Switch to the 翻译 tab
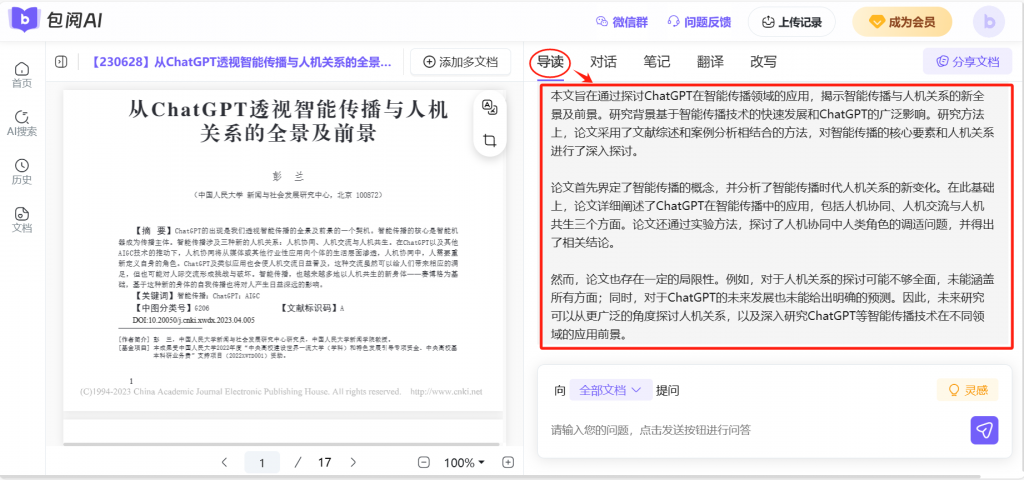 tap(710, 62)
